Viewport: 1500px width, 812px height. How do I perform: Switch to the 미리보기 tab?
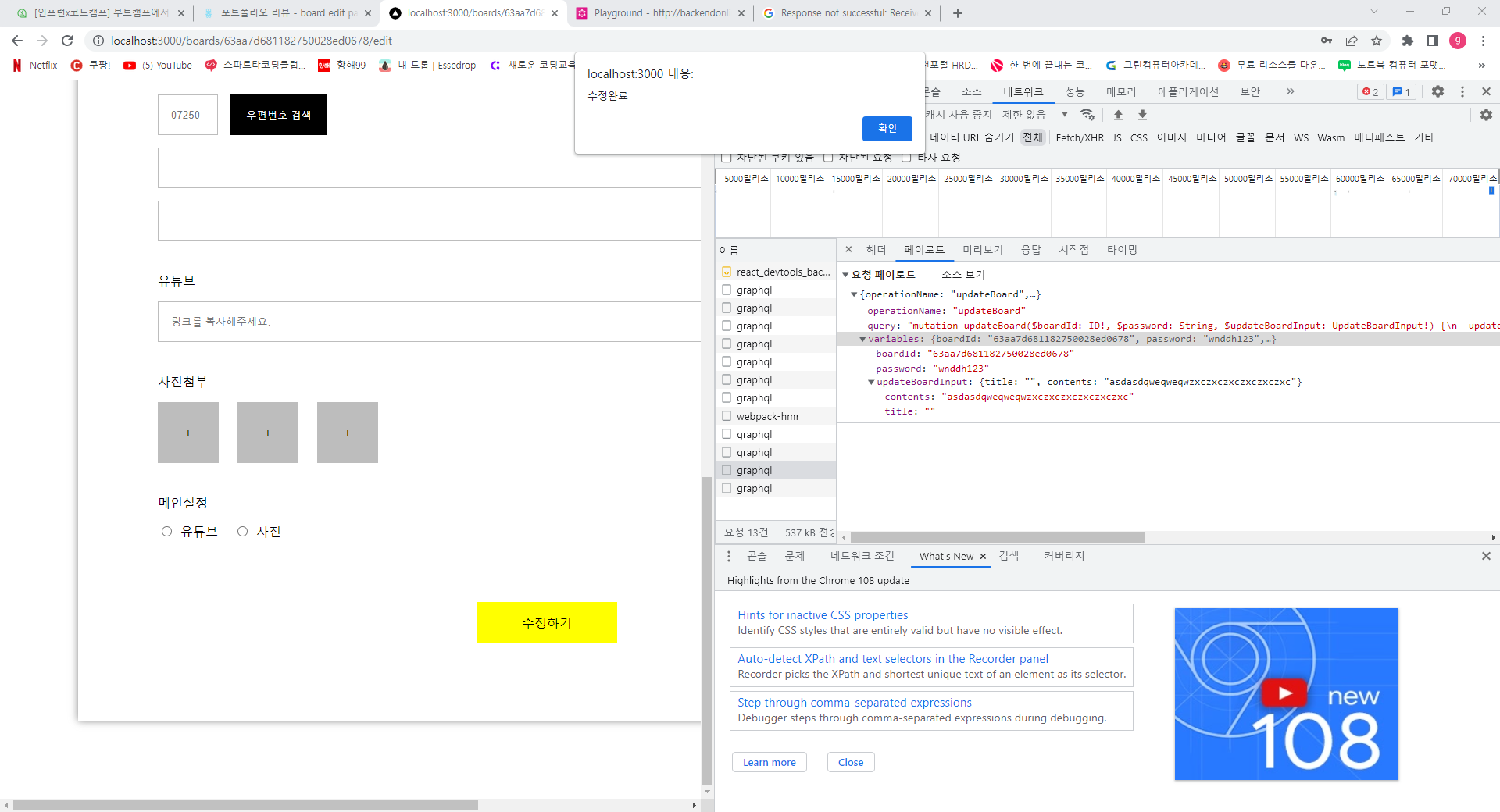tap(983, 250)
